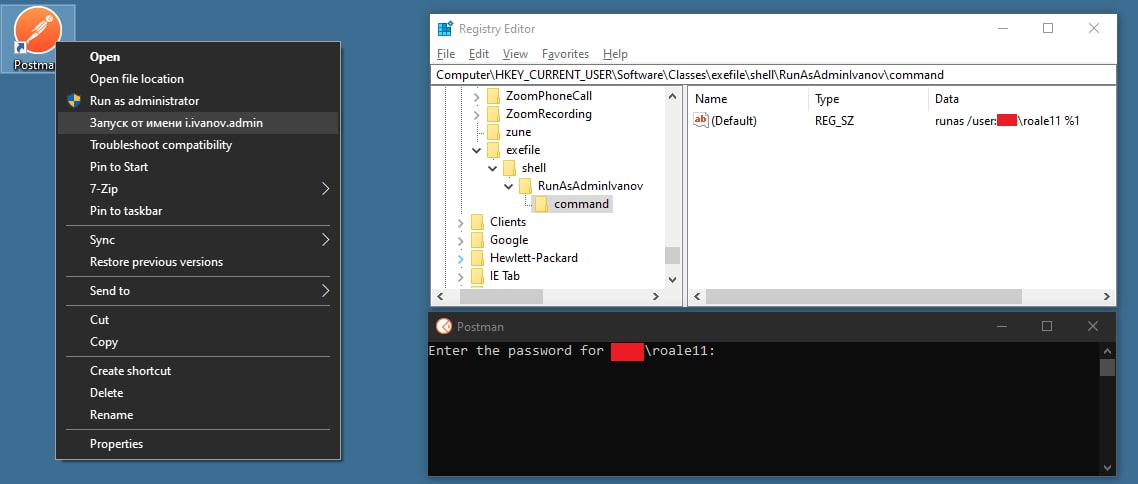Click the Registry Editor title bar icon

[x=445, y=29]
